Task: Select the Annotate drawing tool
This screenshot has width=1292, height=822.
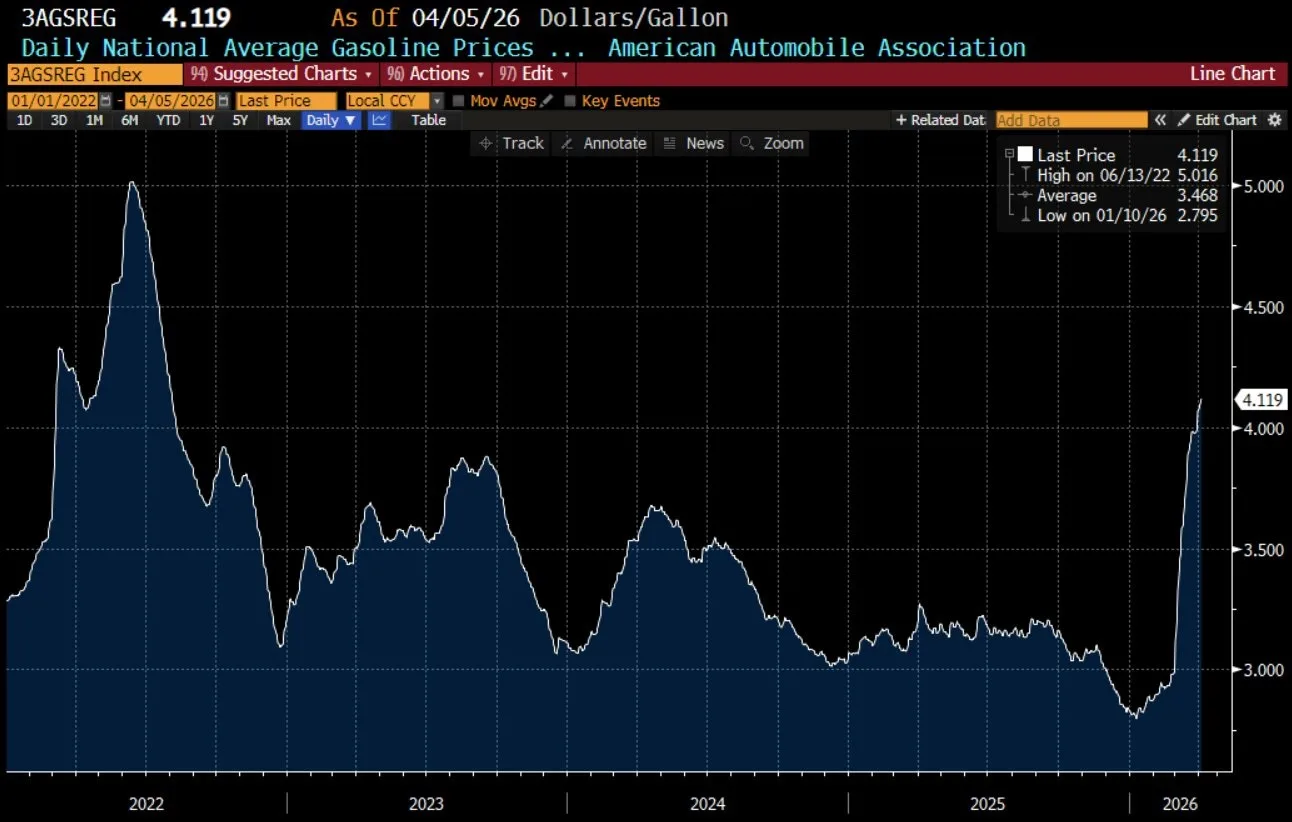Action: coord(603,143)
